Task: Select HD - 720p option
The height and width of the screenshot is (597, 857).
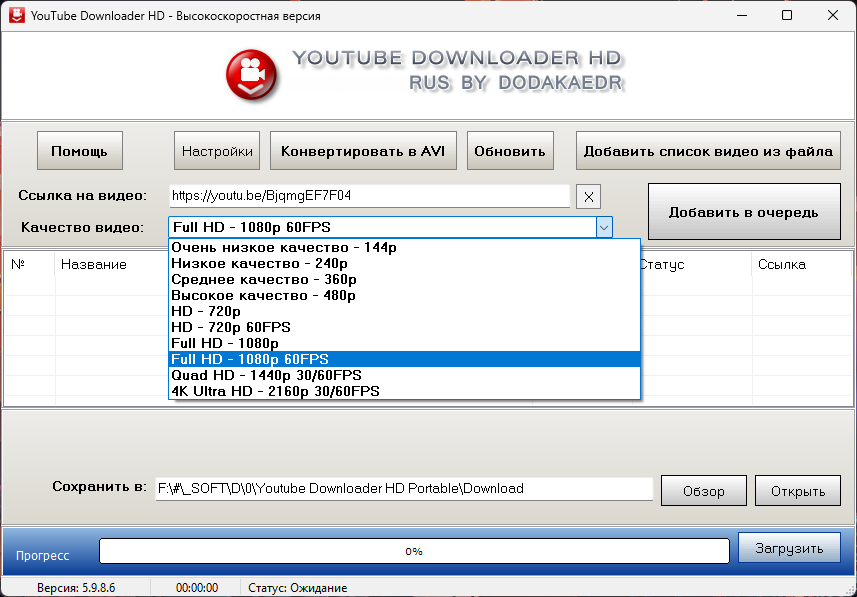Action: (404, 311)
